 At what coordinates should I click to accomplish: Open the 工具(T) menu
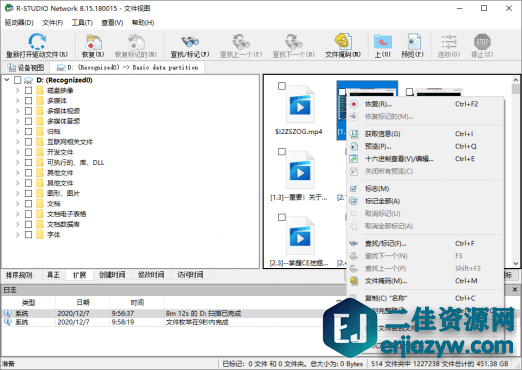[82, 23]
